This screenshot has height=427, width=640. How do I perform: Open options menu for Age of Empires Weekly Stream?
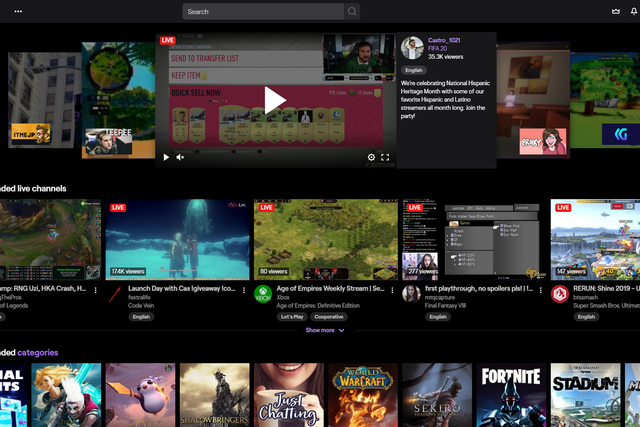click(392, 290)
